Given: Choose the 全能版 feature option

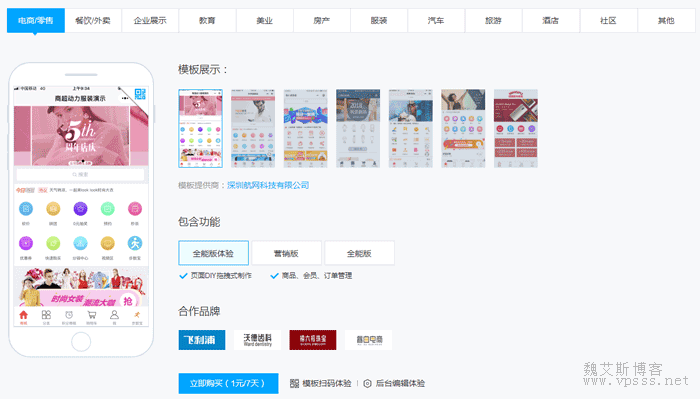Looking at the screenshot, I should tap(359, 253).
